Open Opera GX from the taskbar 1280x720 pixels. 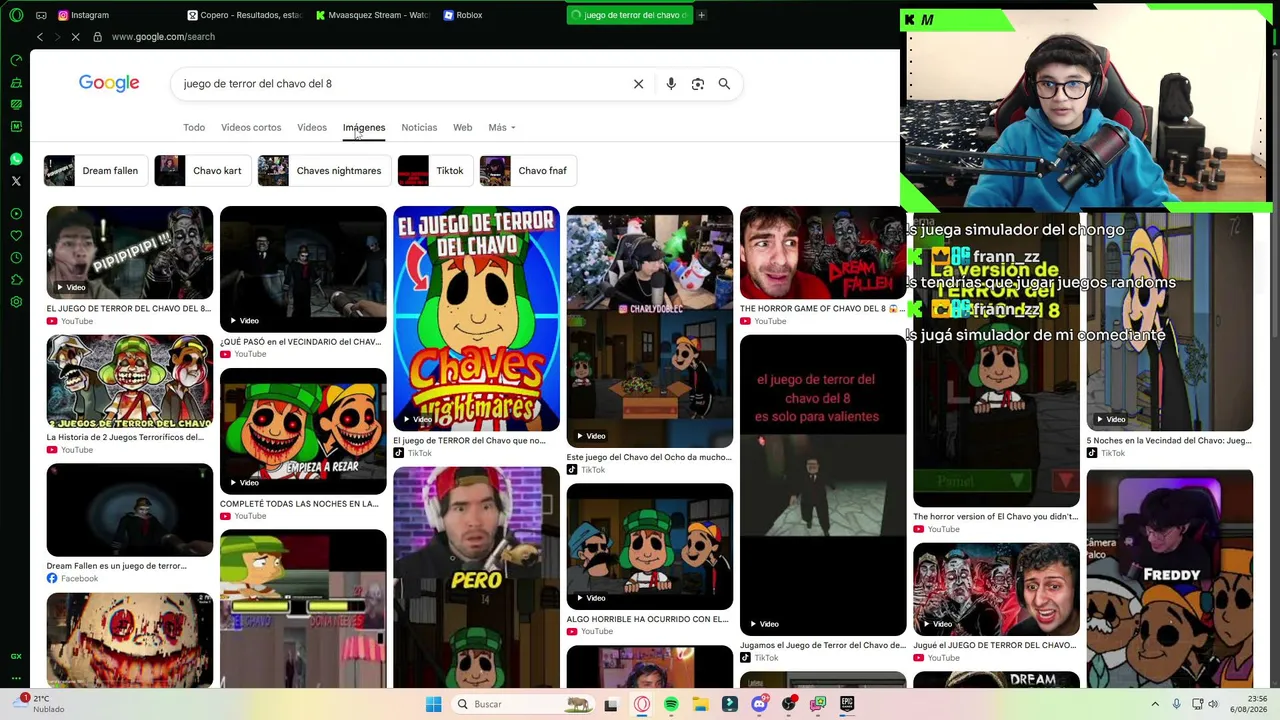pyautogui.click(x=642, y=704)
